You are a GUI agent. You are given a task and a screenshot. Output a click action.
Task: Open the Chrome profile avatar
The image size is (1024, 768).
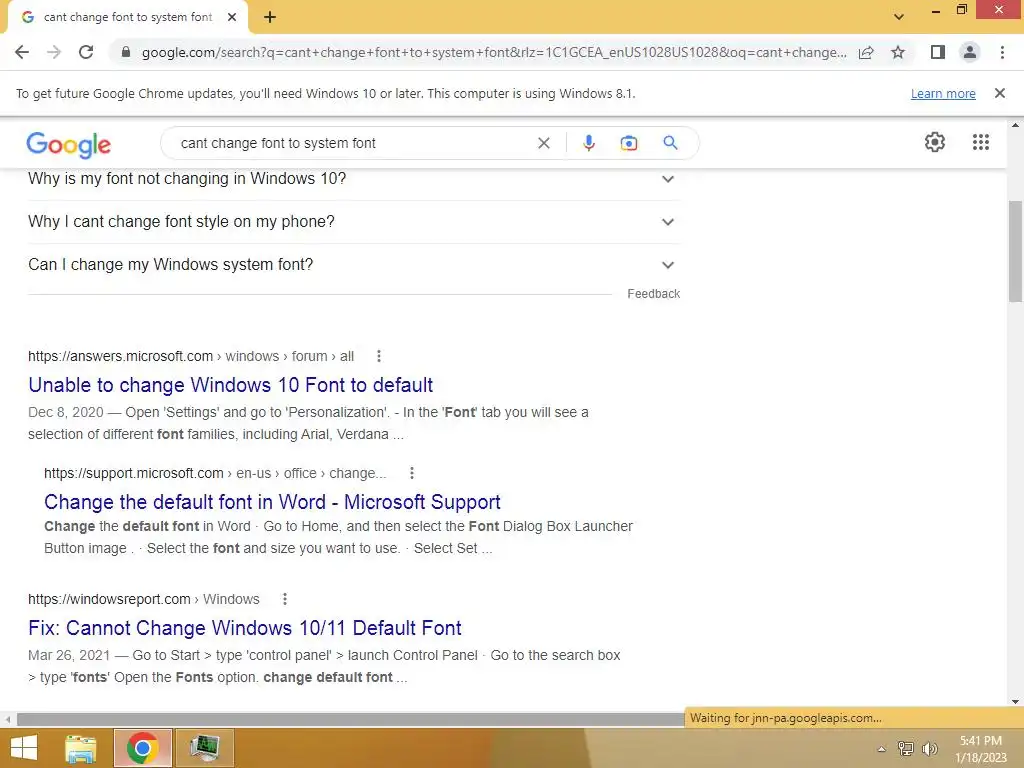pos(970,52)
